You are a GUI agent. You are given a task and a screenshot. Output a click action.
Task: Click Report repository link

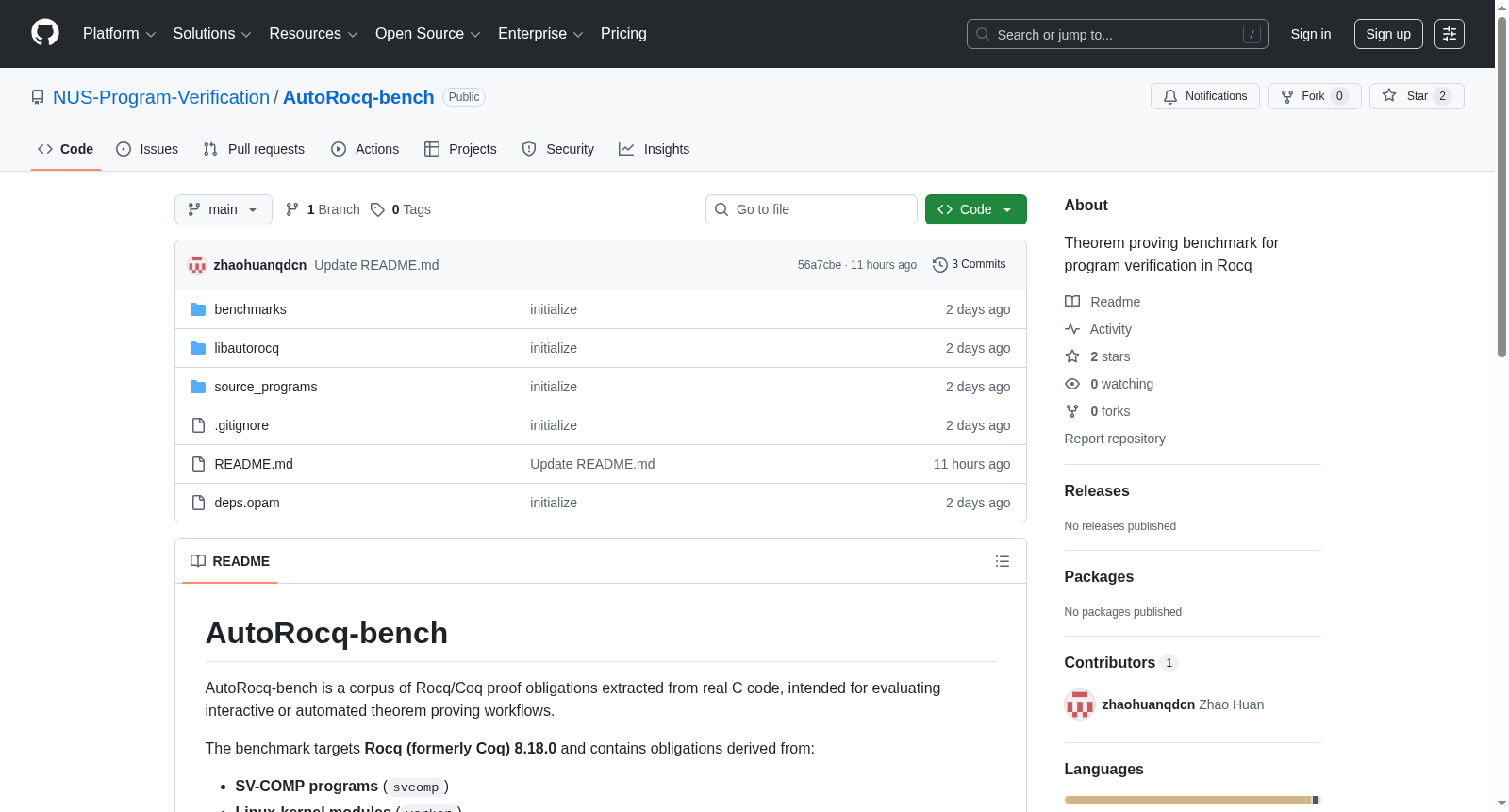(1115, 439)
